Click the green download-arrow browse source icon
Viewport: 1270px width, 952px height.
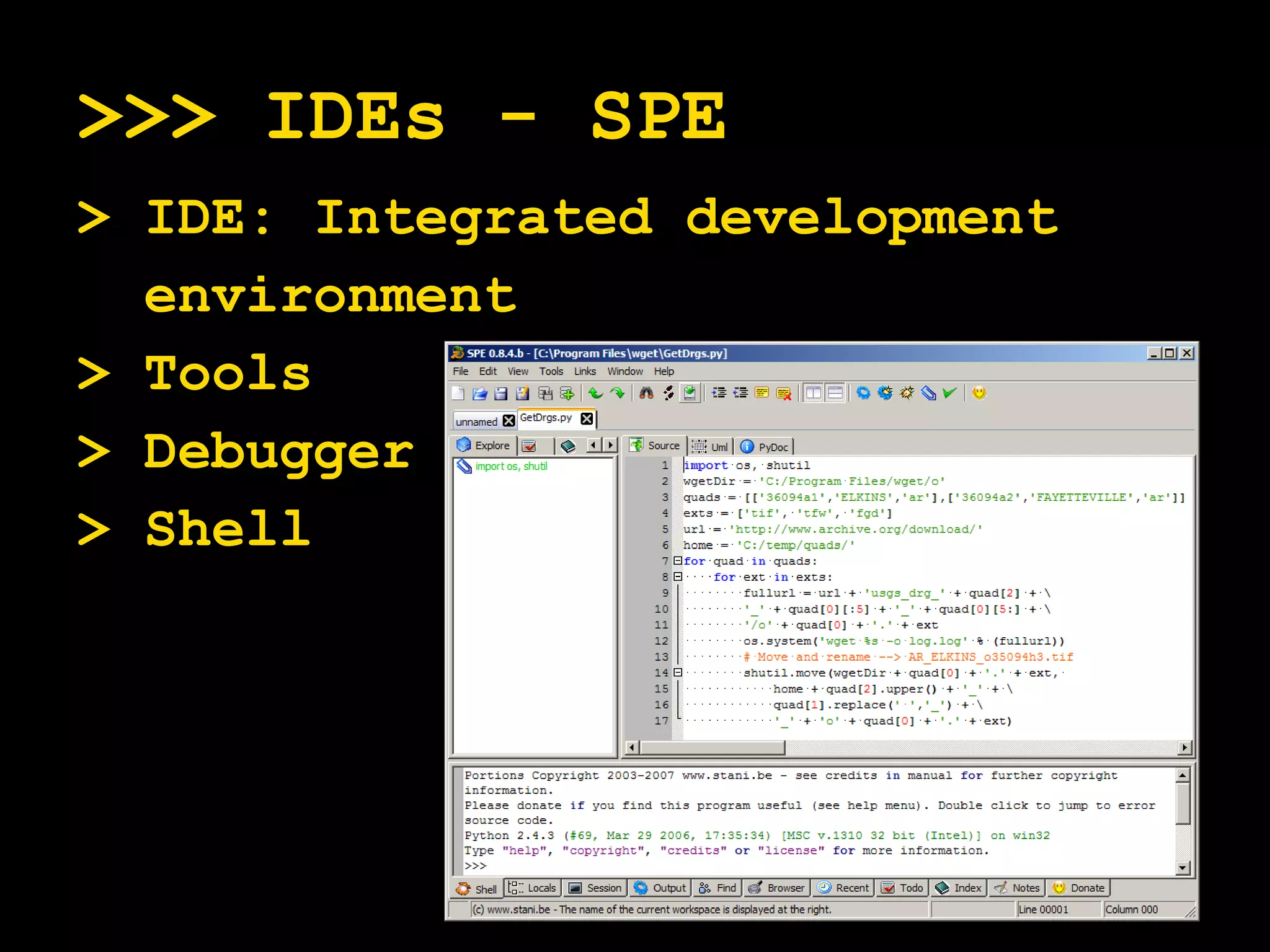690,393
